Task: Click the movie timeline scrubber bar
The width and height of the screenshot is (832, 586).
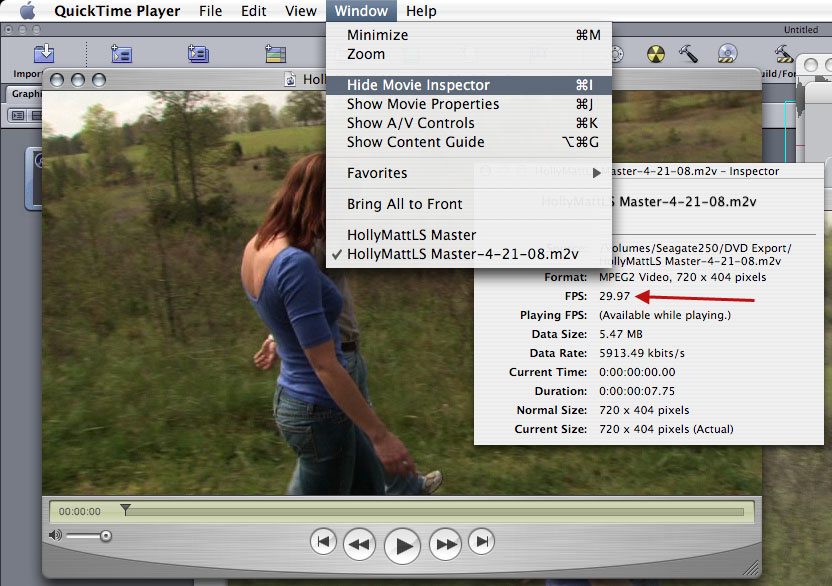Action: click(x=434, y=512)
